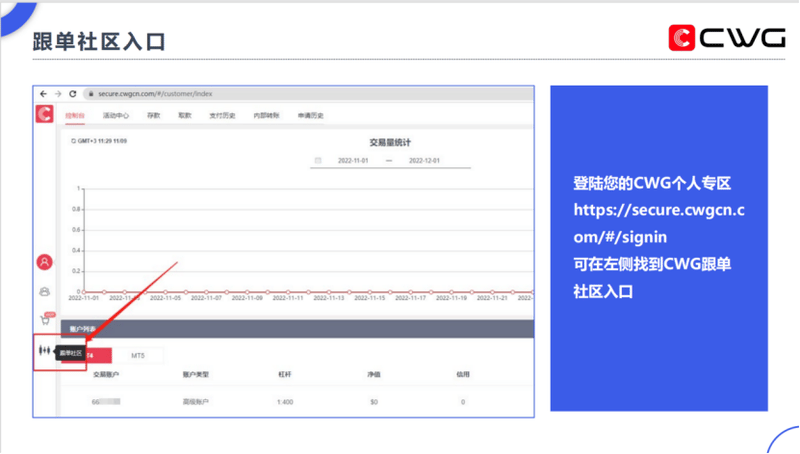Image resolution: width=800 pixels, height=454 pixels.
Task: Click the https://secure.cwgcn.com/#/signin link text
Action: (659, 223)
